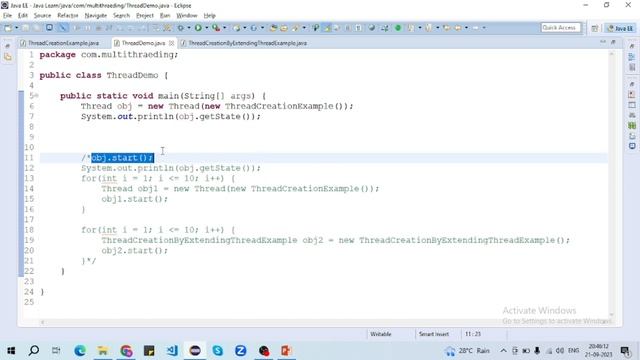This screenshot has height=360, width=640.
Task: Click the Smart Insert status entry
Action: tap(433, 334)
